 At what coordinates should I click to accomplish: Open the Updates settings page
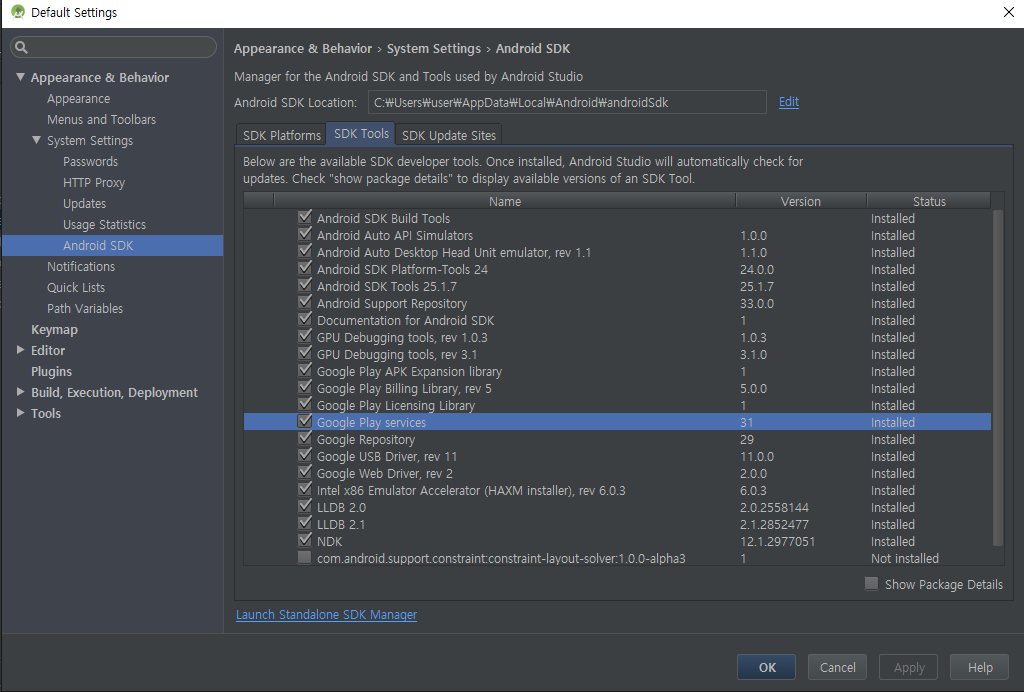pyautogui.click(x=84, y=203)
